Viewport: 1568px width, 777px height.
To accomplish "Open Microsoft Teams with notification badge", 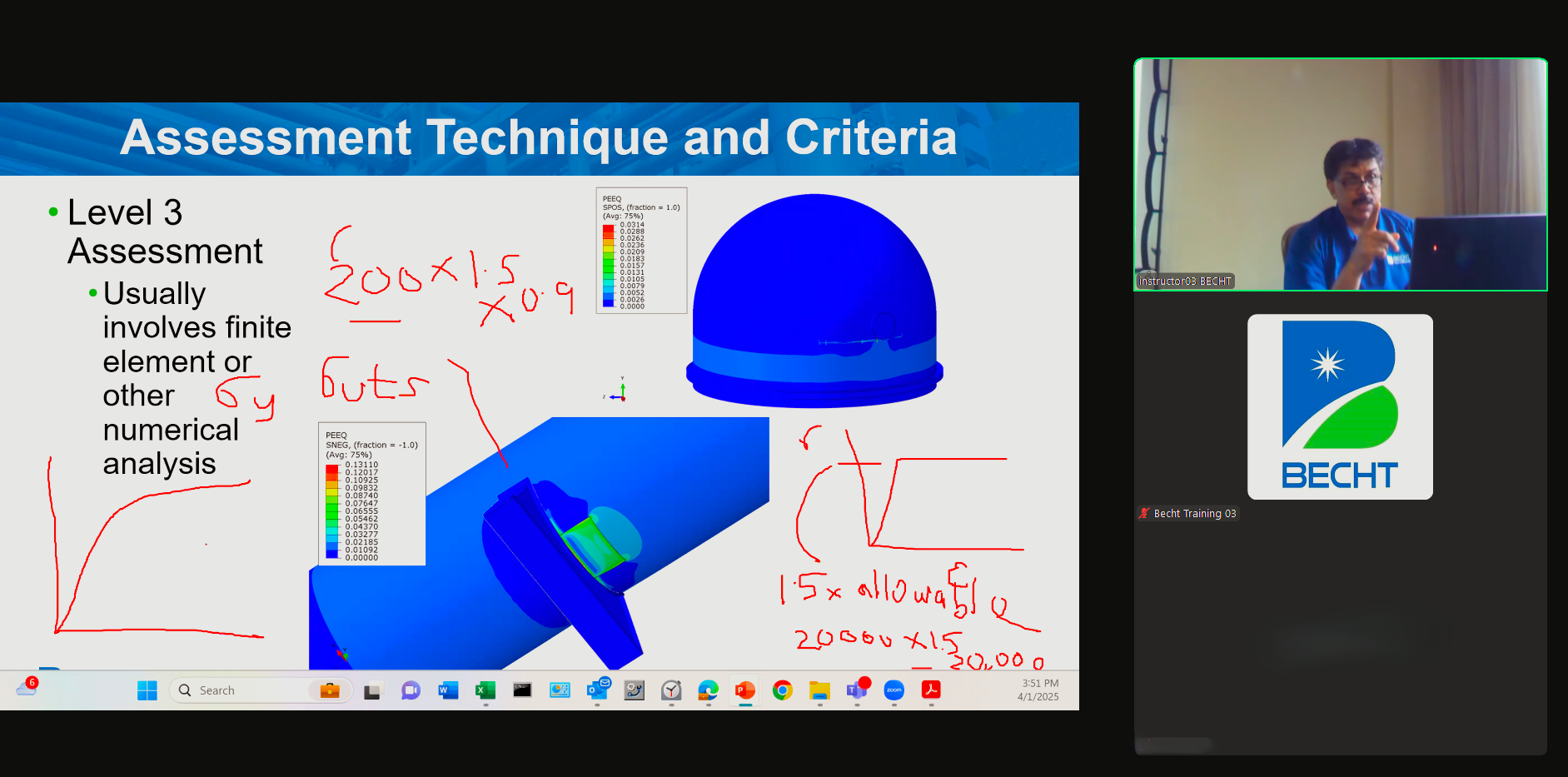I will (x=856, y=690).
